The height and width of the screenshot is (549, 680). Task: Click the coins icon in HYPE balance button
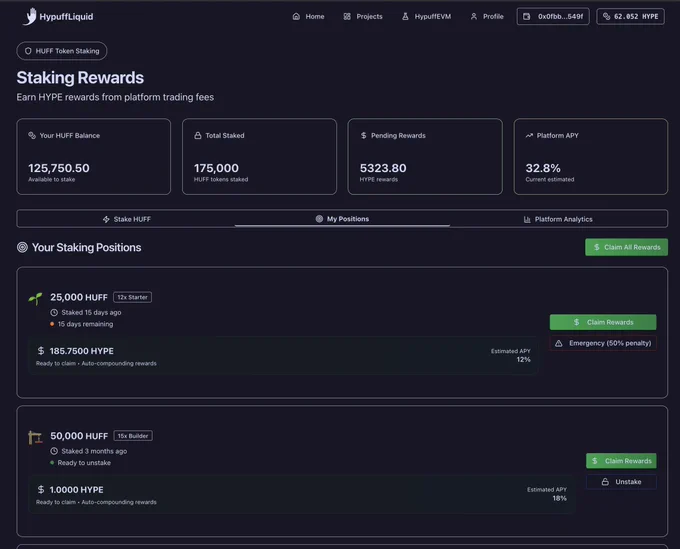tap(606, 16)
